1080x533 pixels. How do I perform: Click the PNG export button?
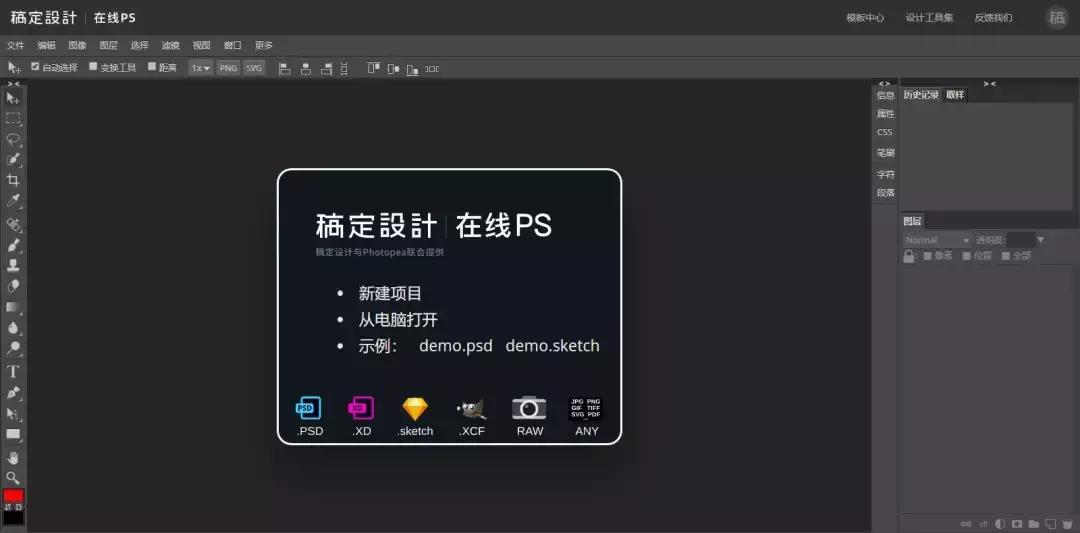click(228, 68)
